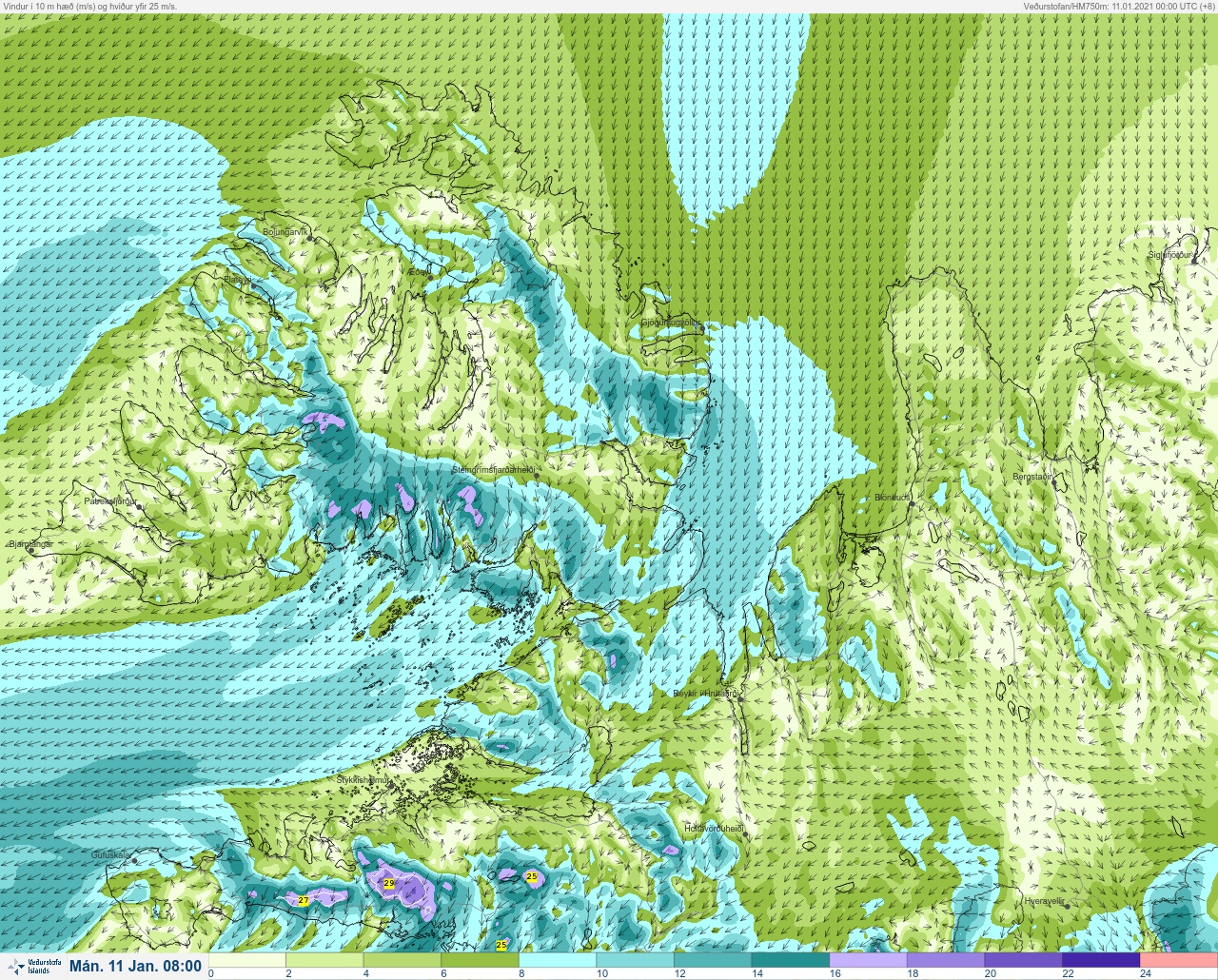Image resolution: width=1218 pixels, height=980 pixels.
Task: Click the 2–4 m/s light green legend swatch
Action: (x=325, y=960)
